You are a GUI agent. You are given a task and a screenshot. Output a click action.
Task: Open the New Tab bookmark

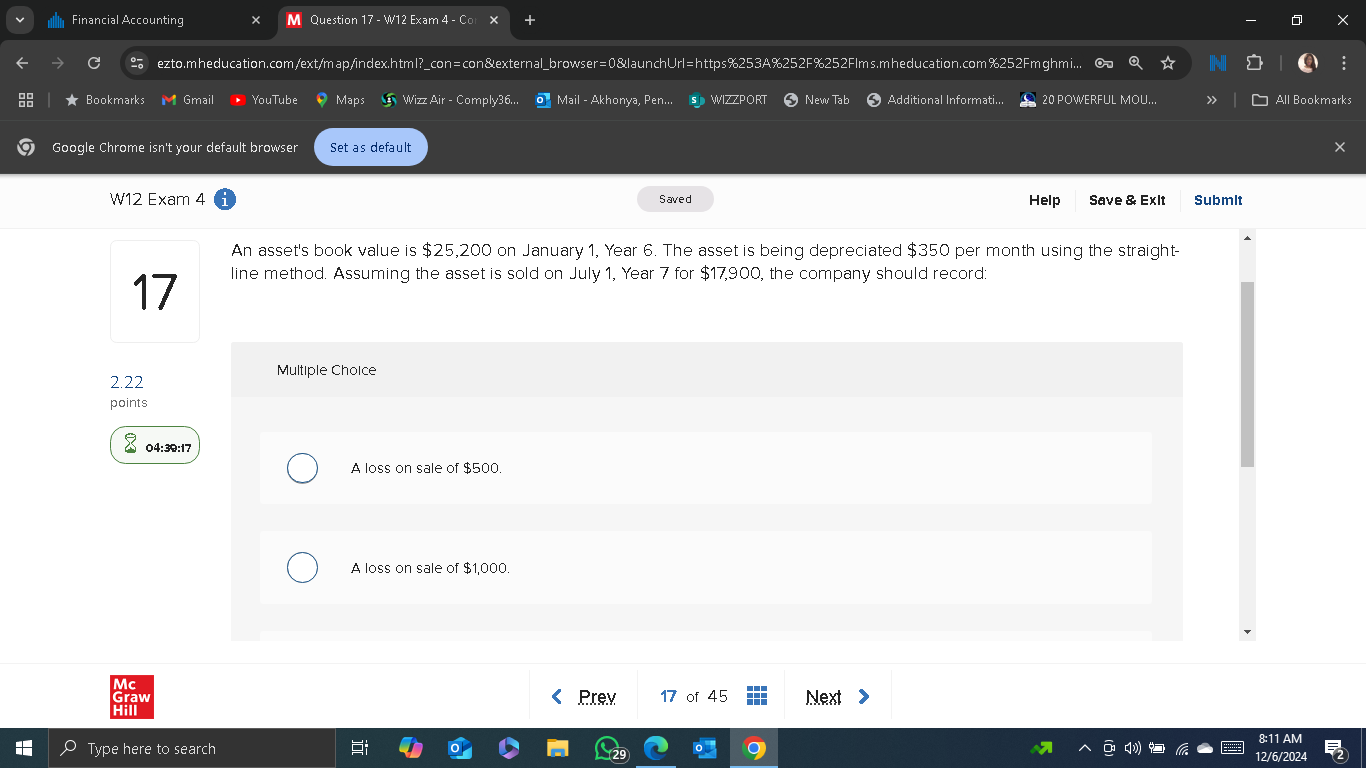coord(817,100)
